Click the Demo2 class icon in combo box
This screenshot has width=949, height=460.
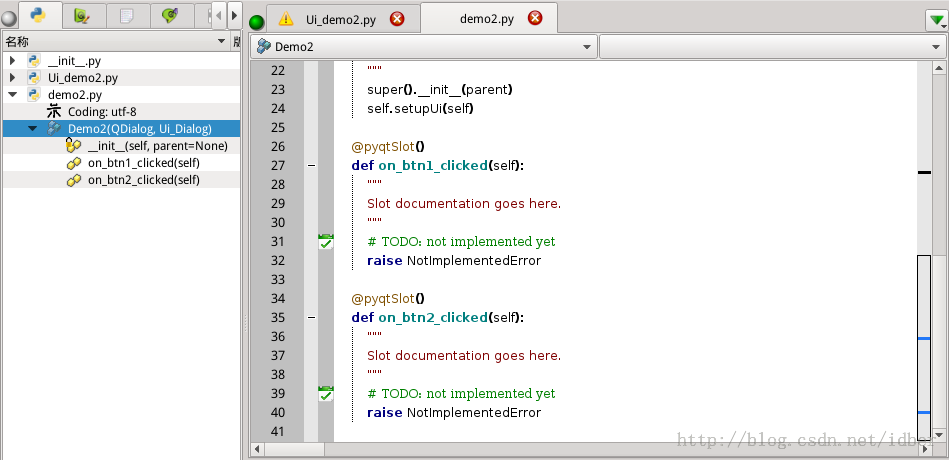264,47
